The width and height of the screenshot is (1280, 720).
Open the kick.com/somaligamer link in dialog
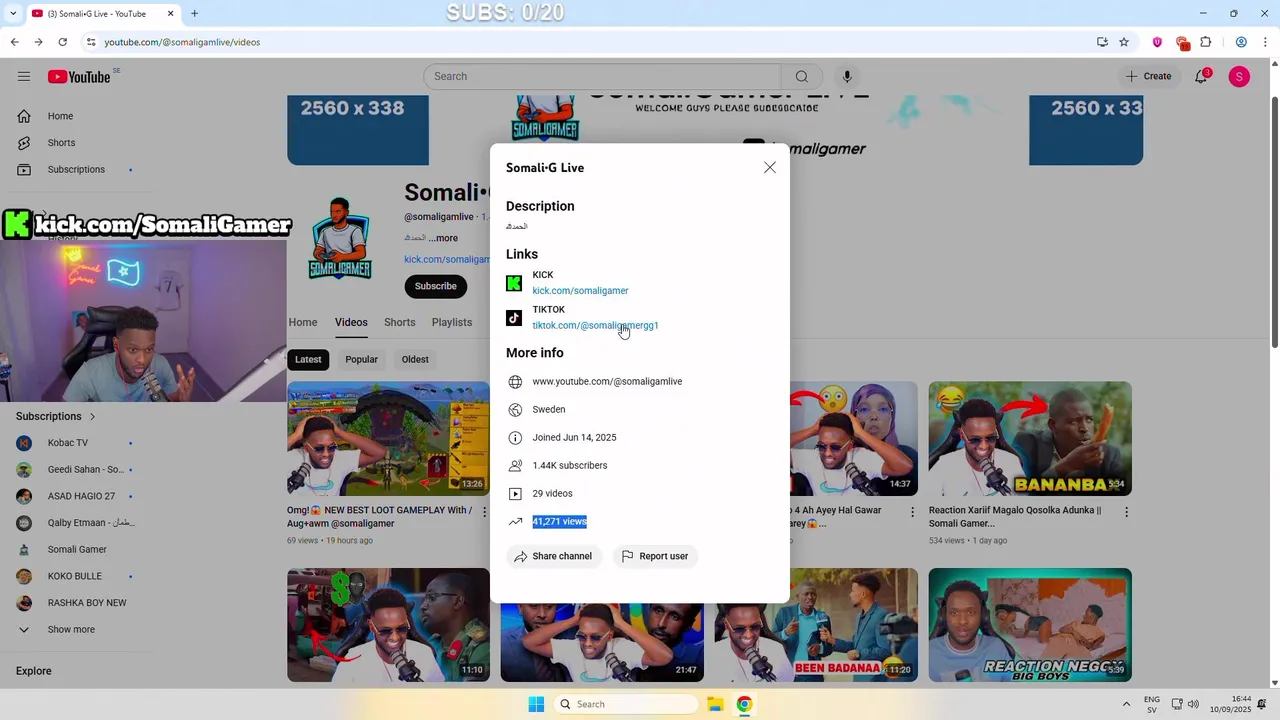pos(580,291)
